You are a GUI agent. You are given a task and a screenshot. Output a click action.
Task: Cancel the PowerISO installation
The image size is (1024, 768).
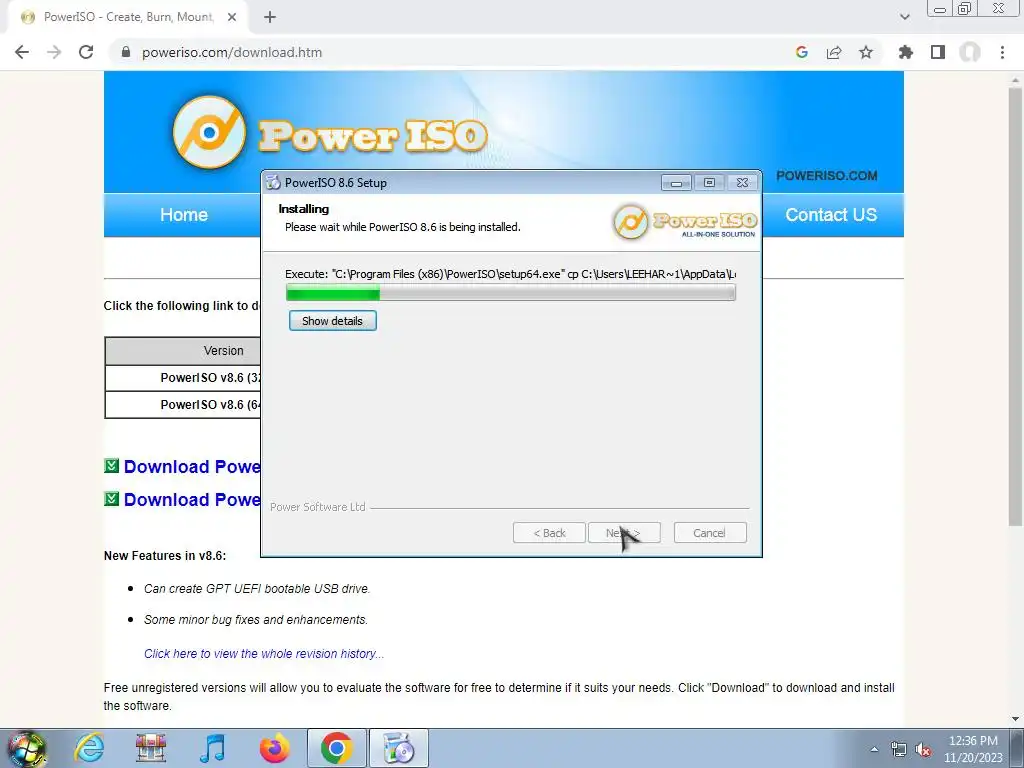point(710,533)
